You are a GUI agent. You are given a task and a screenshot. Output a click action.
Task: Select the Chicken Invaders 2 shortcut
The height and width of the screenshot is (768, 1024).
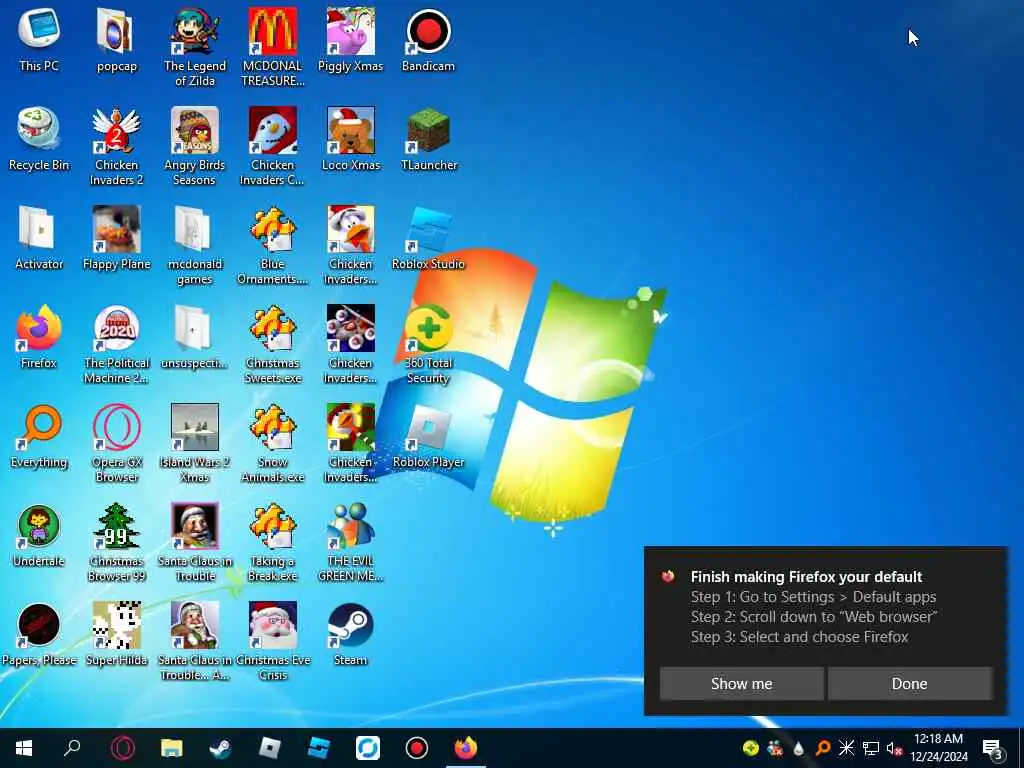pyautogui.click(x=117, y=146)
